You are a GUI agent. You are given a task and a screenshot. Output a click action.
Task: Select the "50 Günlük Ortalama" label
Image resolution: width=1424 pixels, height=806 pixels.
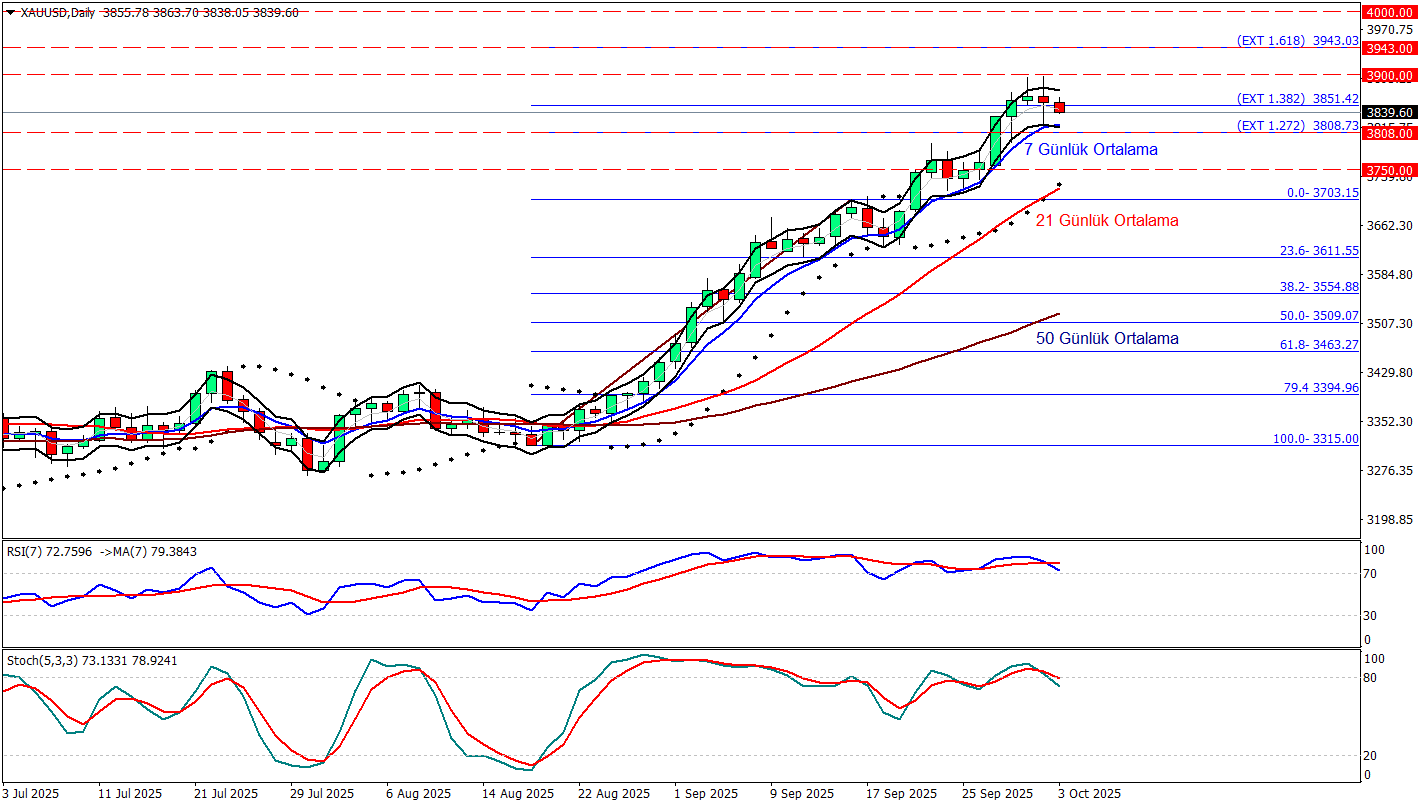pos(1106,338)
